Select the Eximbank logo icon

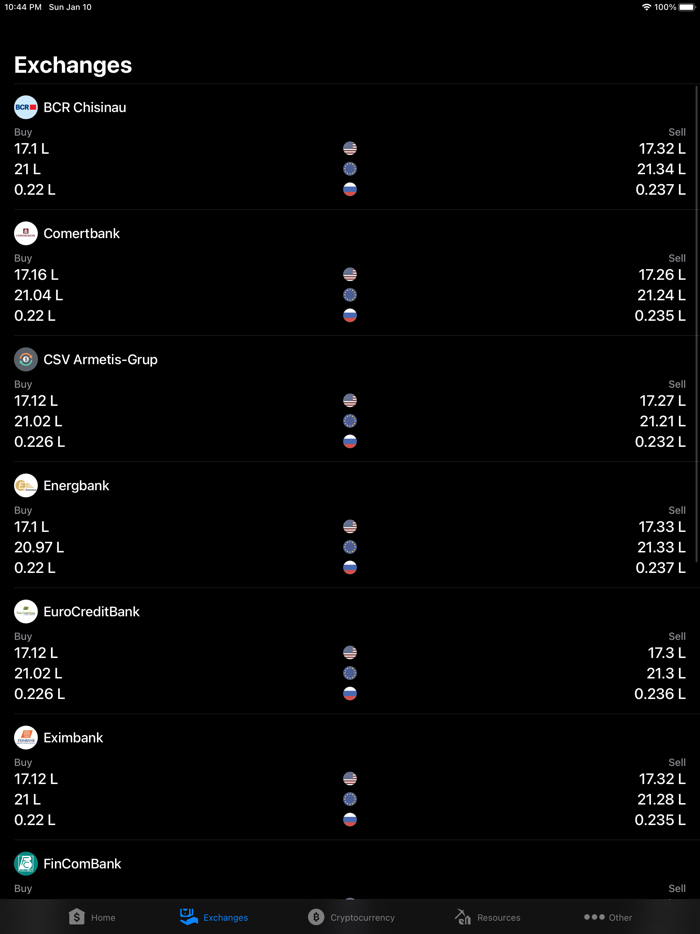(25, 737)
